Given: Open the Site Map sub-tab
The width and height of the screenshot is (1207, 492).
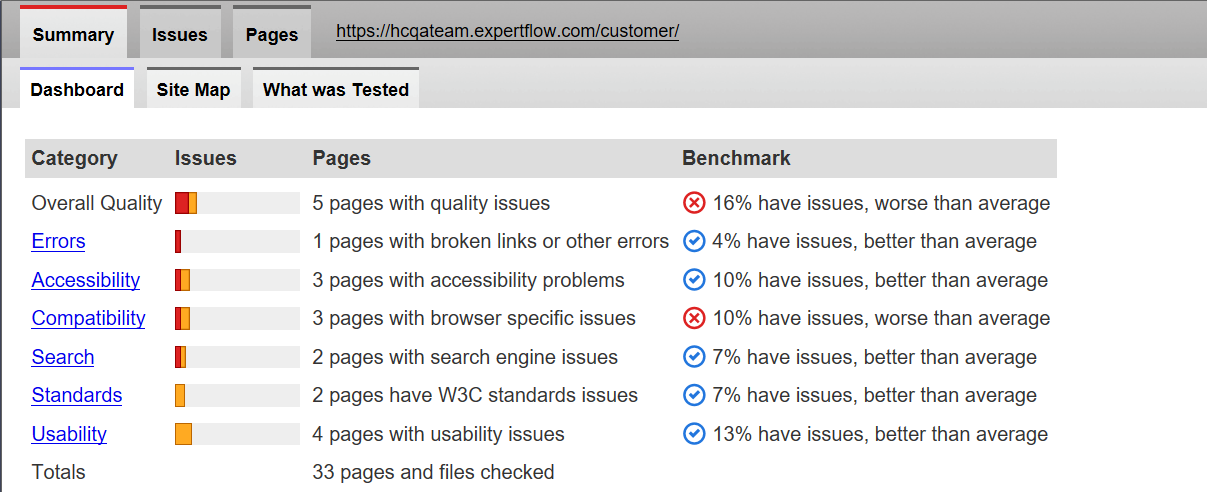Looking at the screenshot, I should [x=193, y=90].
